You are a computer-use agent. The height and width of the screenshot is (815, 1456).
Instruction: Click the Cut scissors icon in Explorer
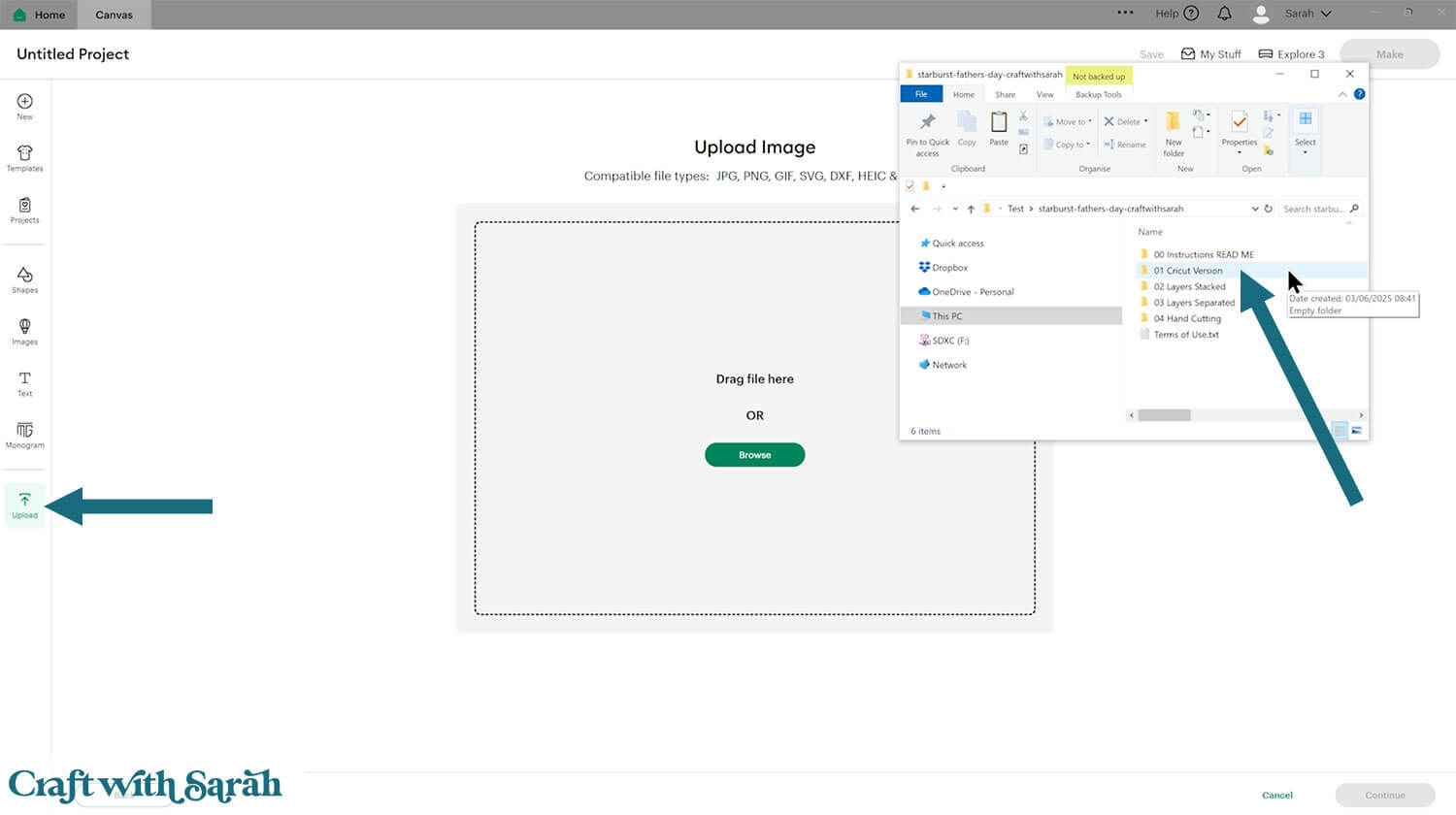point(1023,116)
